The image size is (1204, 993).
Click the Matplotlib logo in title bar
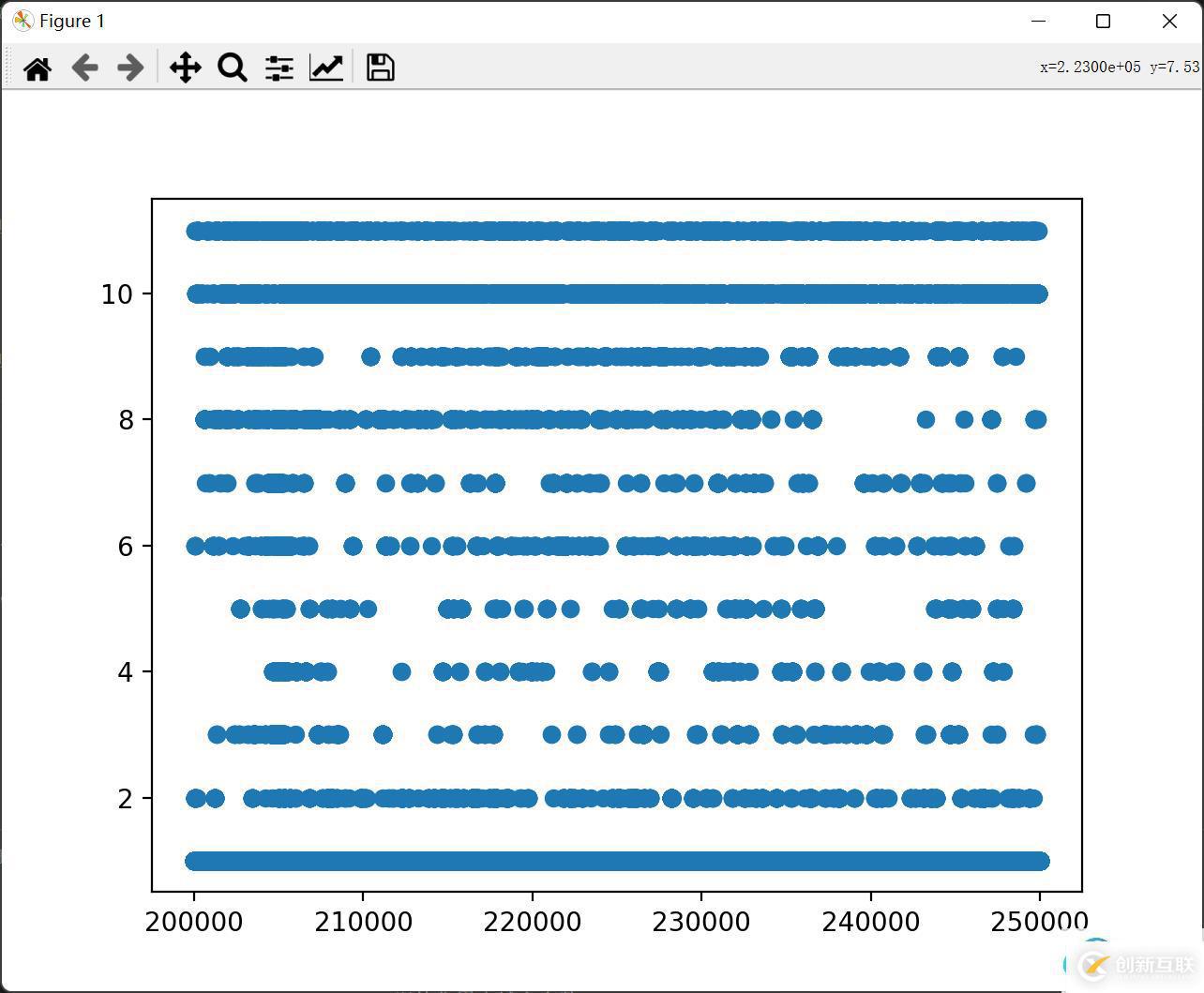23,21
